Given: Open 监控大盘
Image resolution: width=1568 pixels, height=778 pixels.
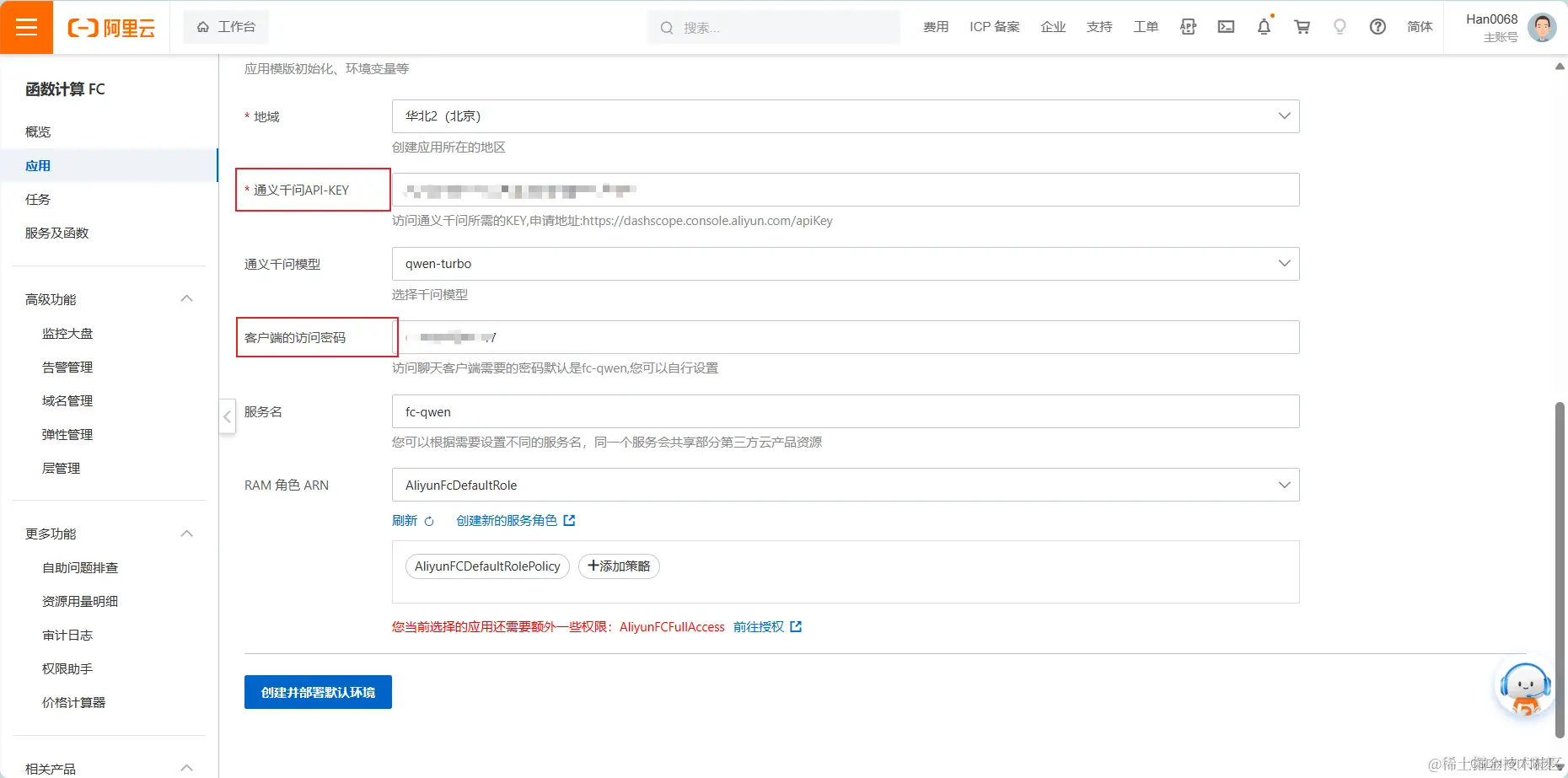Looking at the screenshot, I should click(x=67, y=333).
